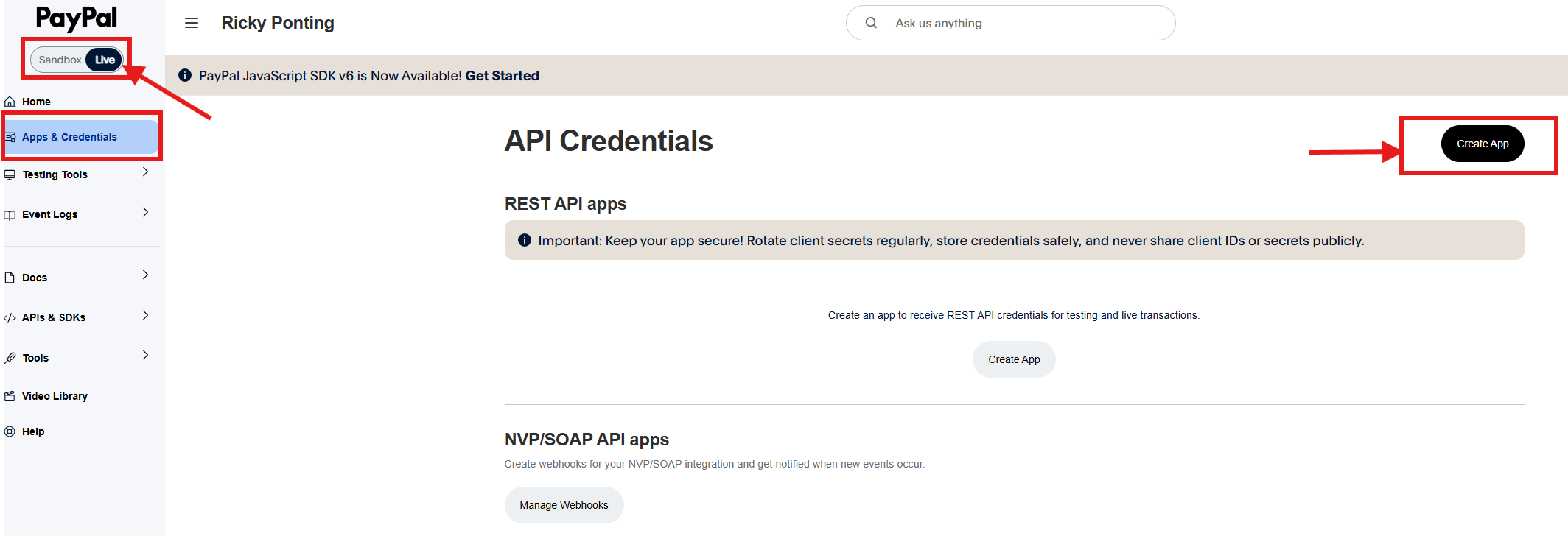Click the search magnifier icon

871,23
